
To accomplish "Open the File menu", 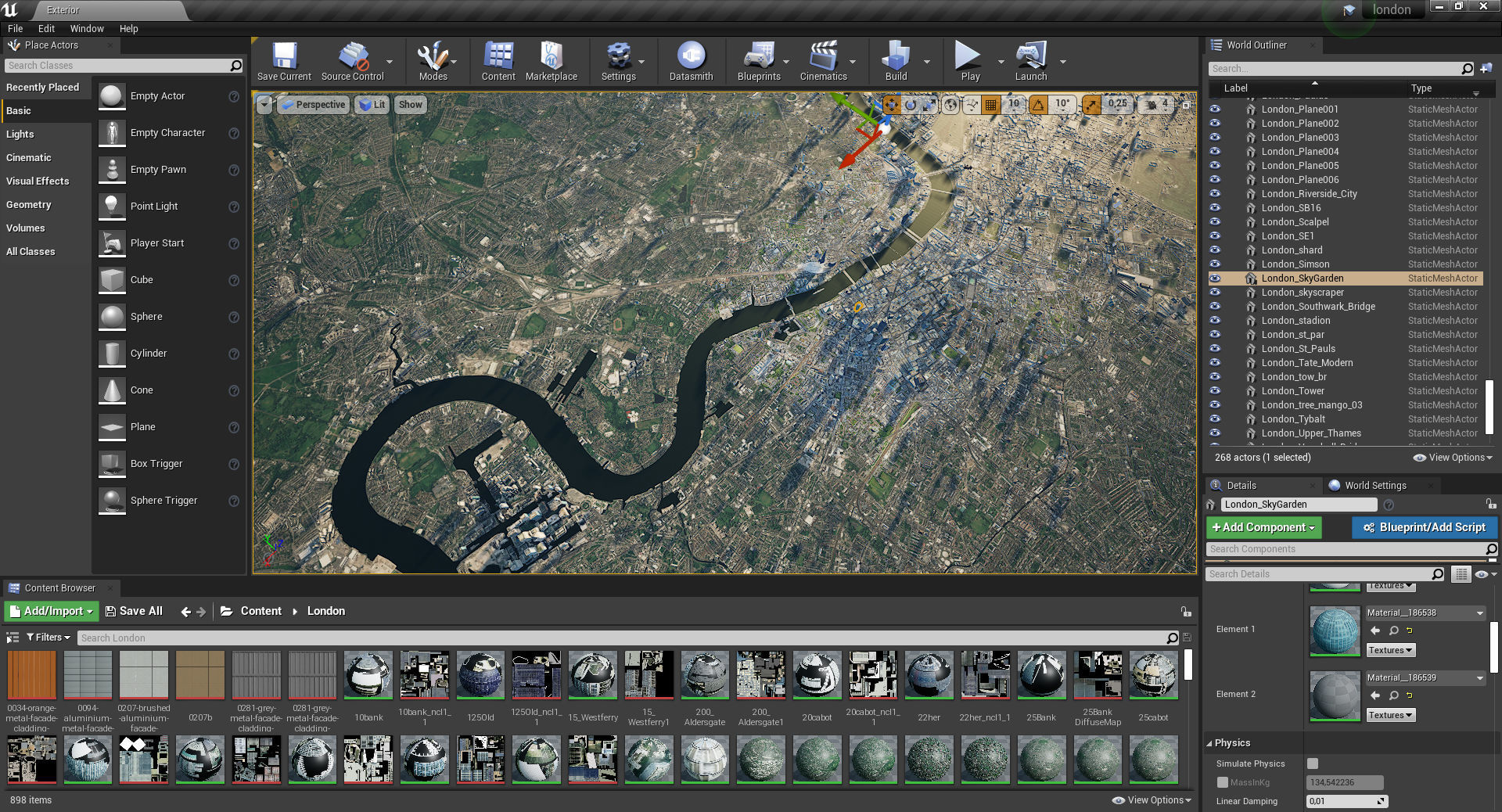I will [x=15, y=28].
